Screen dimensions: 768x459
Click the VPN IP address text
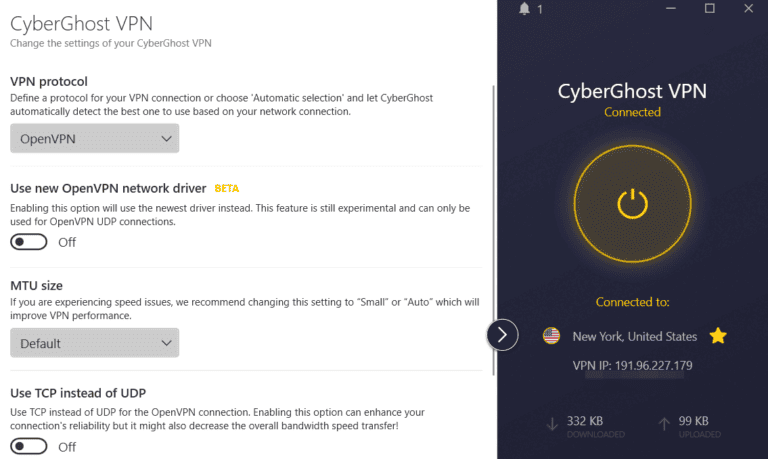(632, 366)
